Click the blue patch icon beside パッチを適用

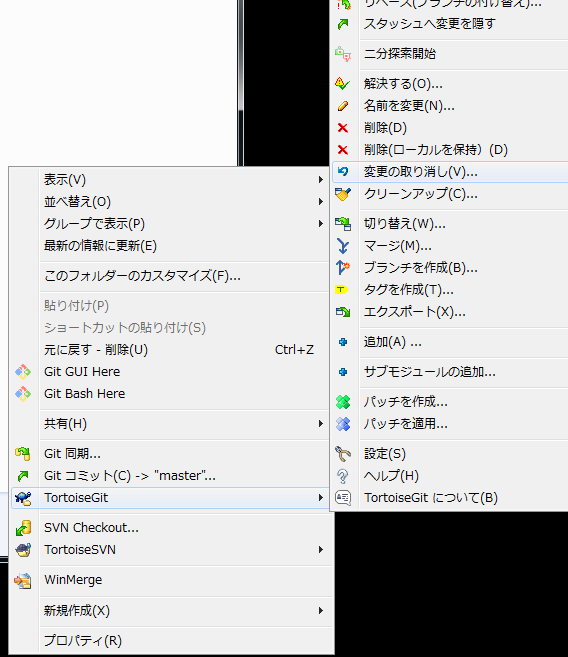[343, 424]
